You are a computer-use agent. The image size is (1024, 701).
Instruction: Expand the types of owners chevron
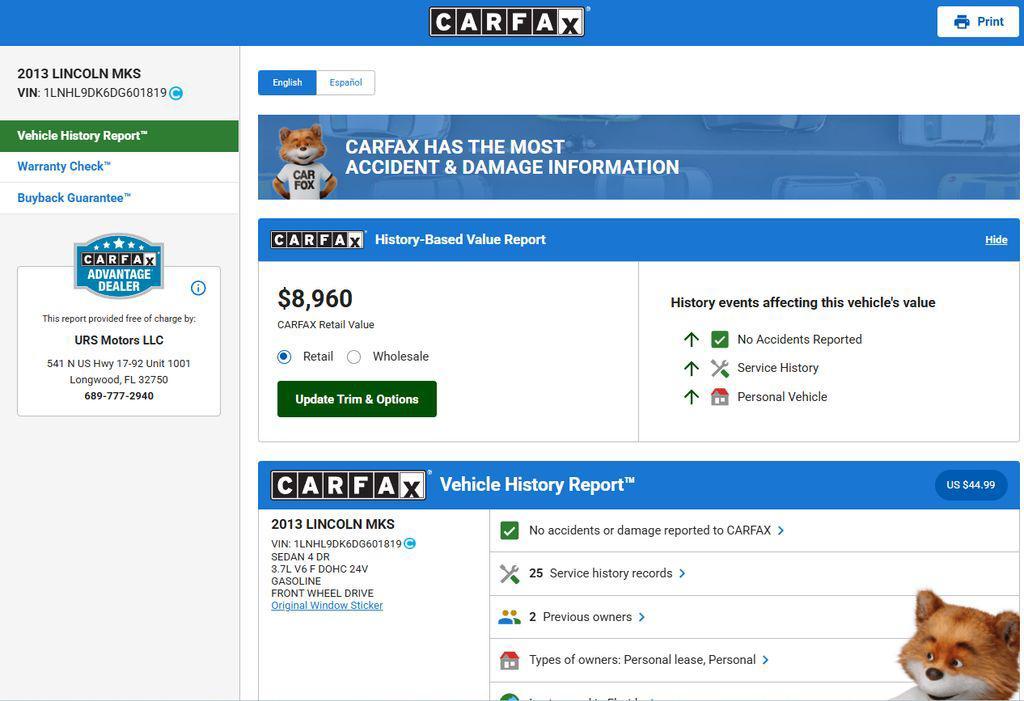tap(765, 660)
